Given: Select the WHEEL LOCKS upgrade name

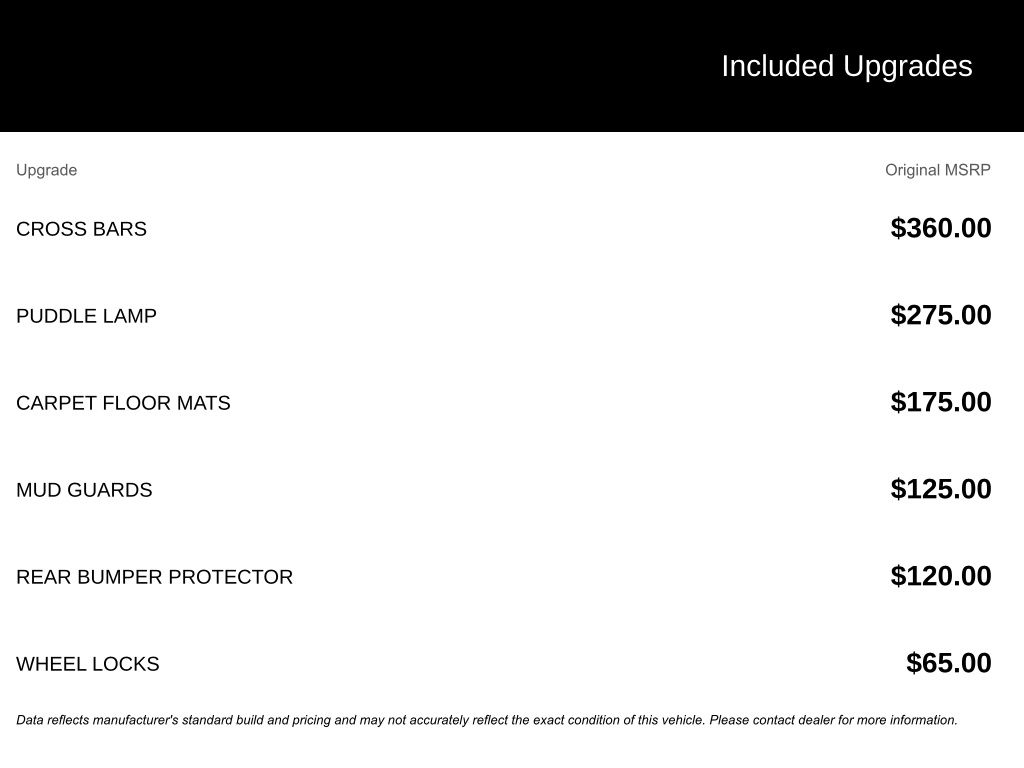Looking at the screenshot, I should pos(87,664).
